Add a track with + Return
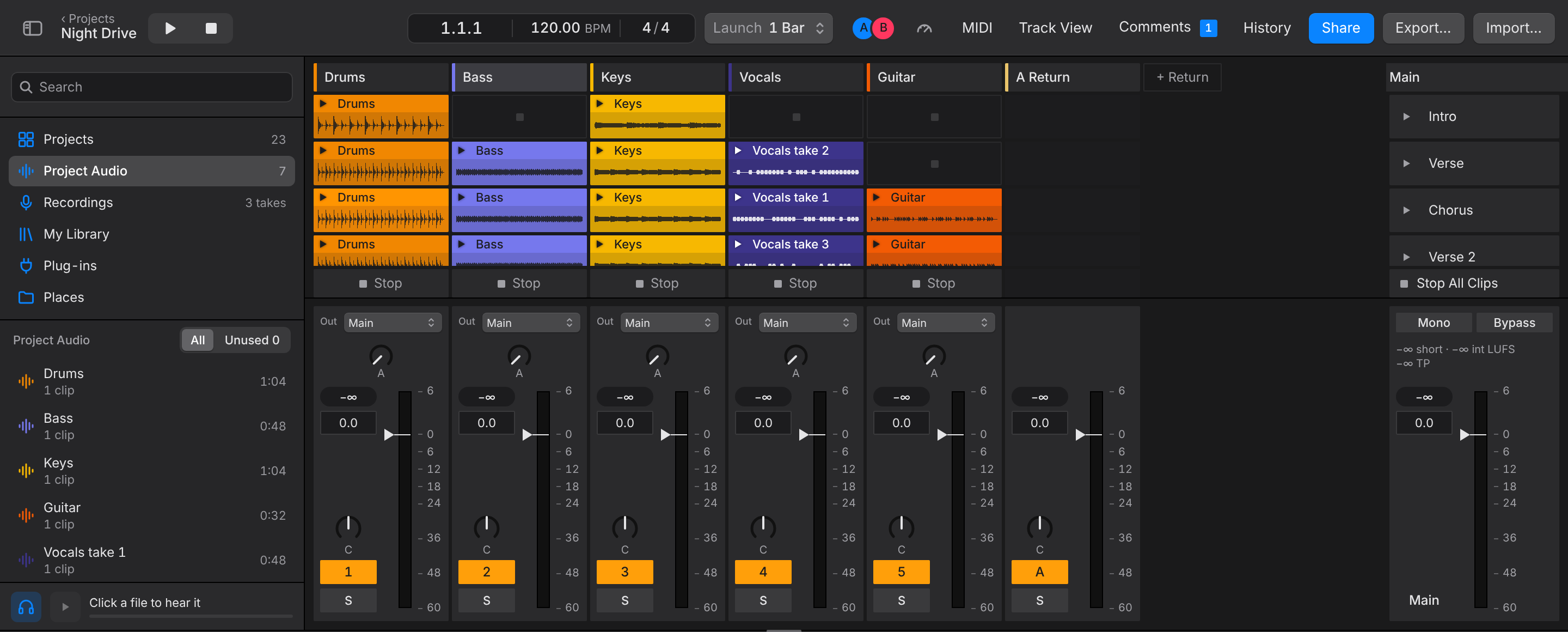 click(1181, 77)
